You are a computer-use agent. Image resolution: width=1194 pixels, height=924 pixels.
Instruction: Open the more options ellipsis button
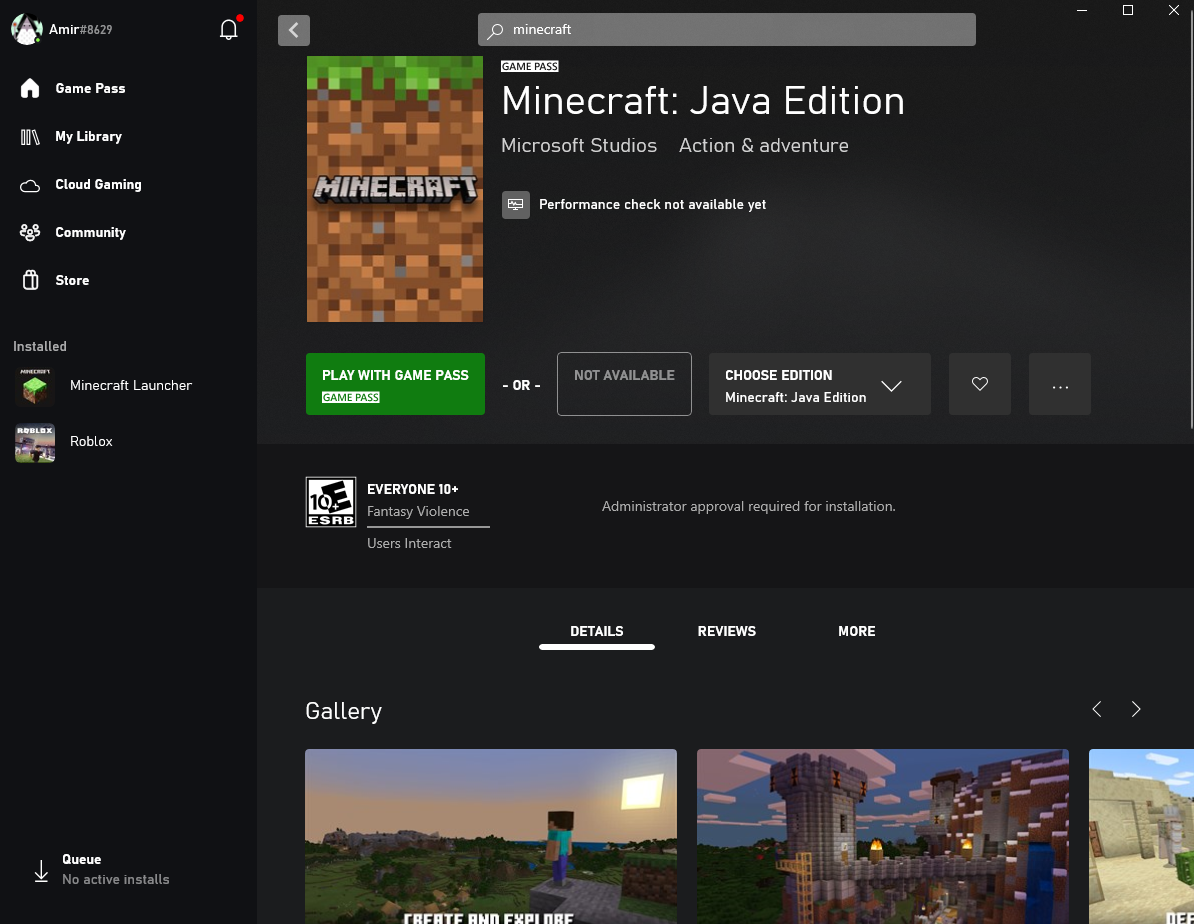1060,384
